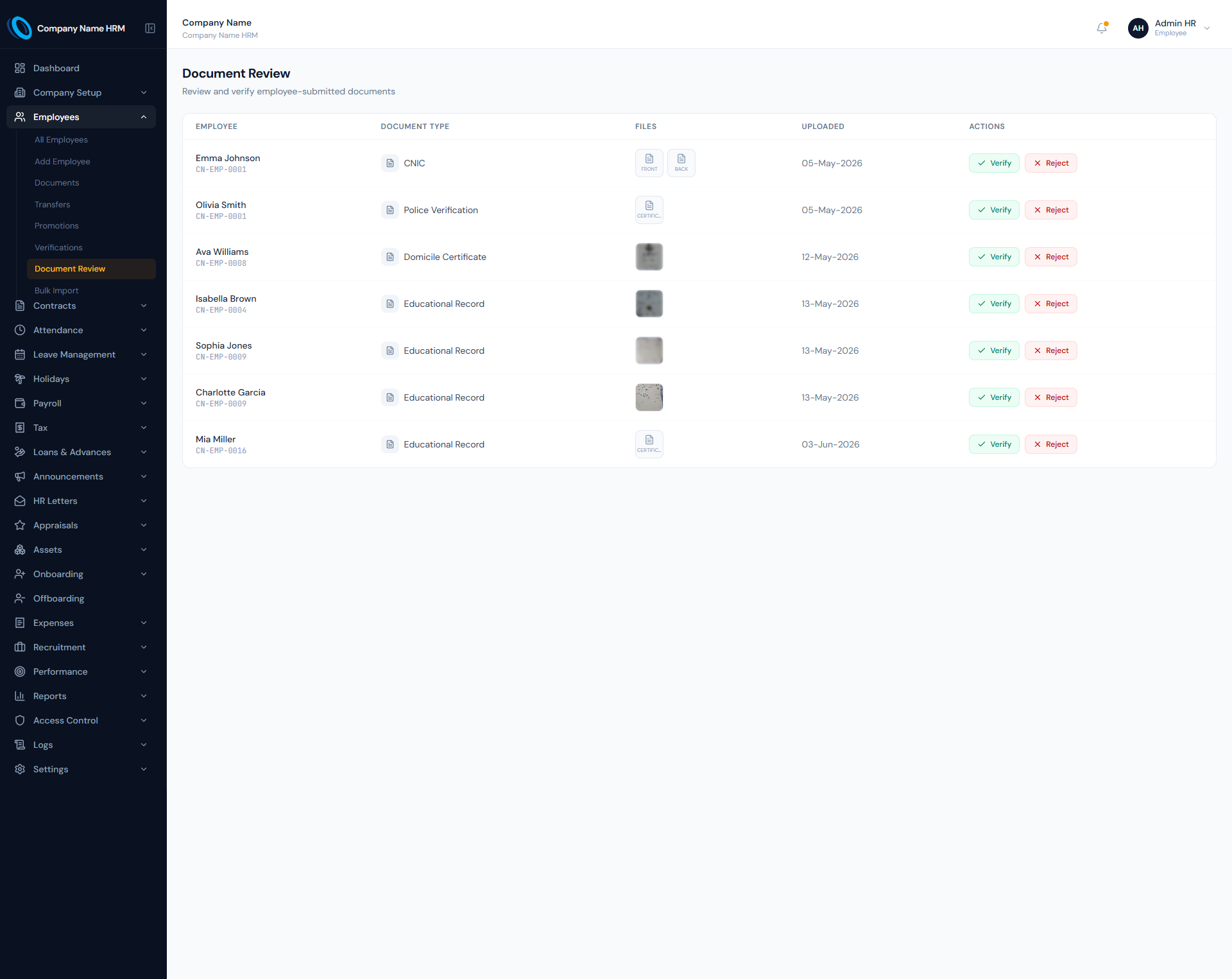This screenshot has height=979, width=1232.
Task: Collapse the sidebar panel icon
Action: [150, 28]
